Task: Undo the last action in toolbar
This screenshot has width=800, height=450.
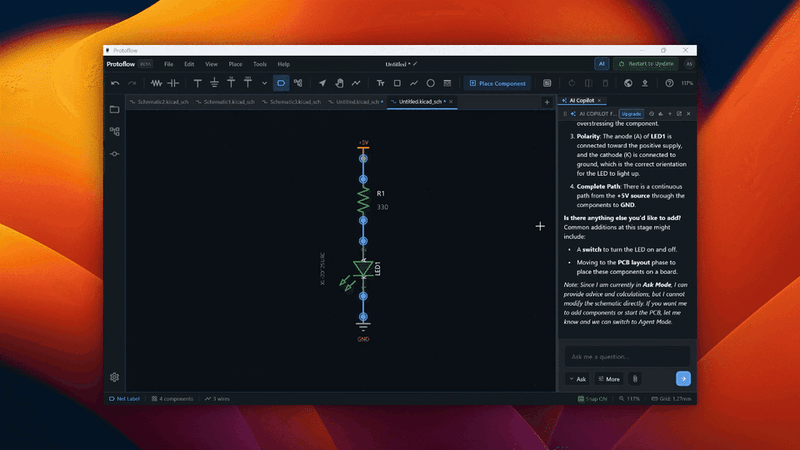Action: pos(115,83)
